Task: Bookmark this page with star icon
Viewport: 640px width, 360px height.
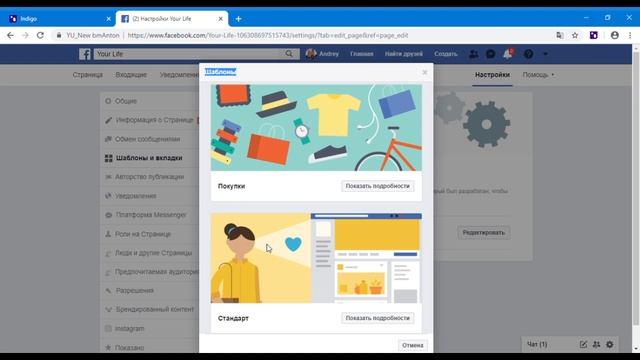Action: [575, 36]
